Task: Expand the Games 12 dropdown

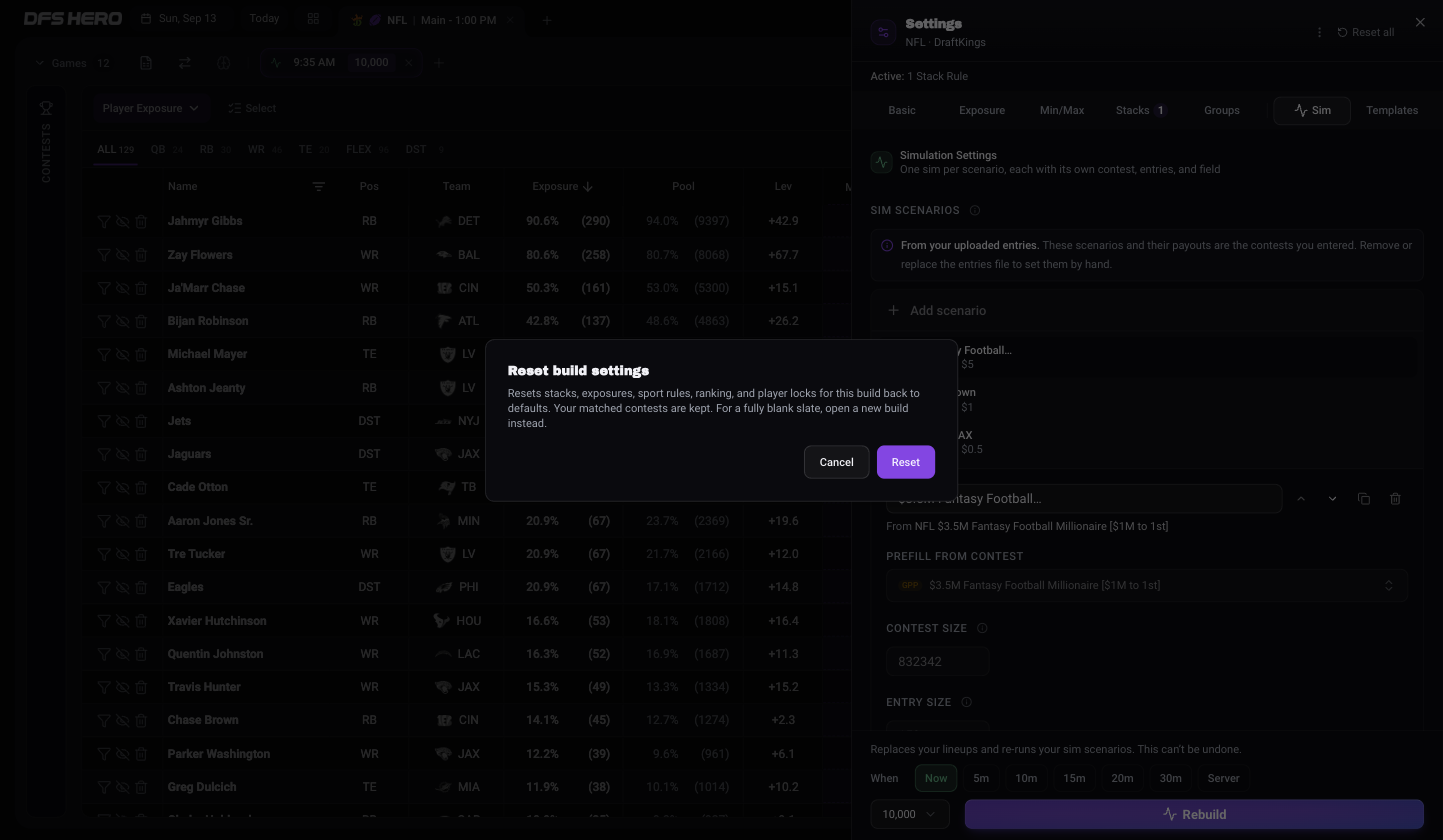Action: [72, 63]
